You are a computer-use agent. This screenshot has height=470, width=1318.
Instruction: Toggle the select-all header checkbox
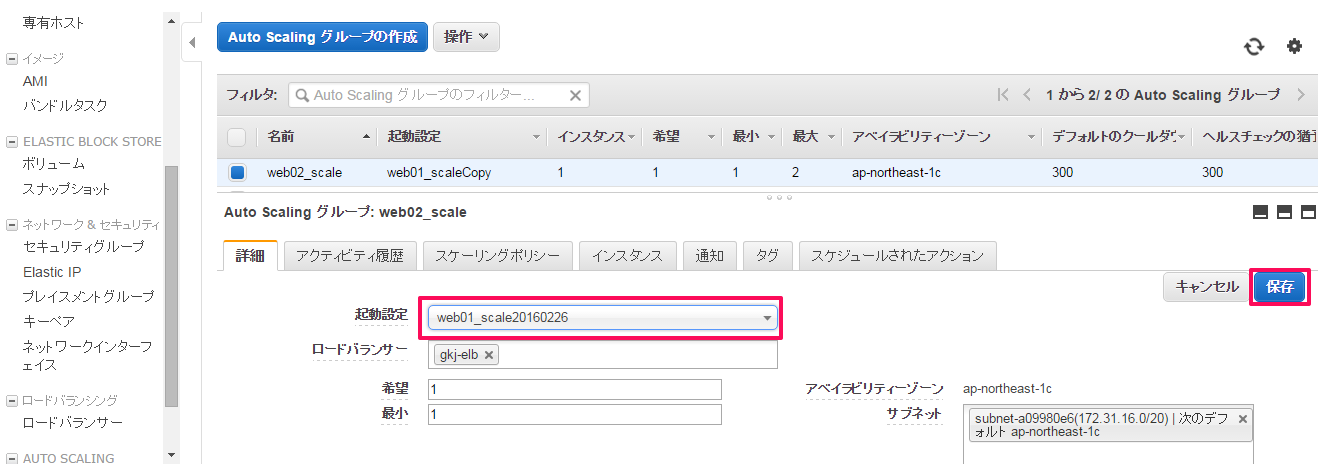[237, 136]
